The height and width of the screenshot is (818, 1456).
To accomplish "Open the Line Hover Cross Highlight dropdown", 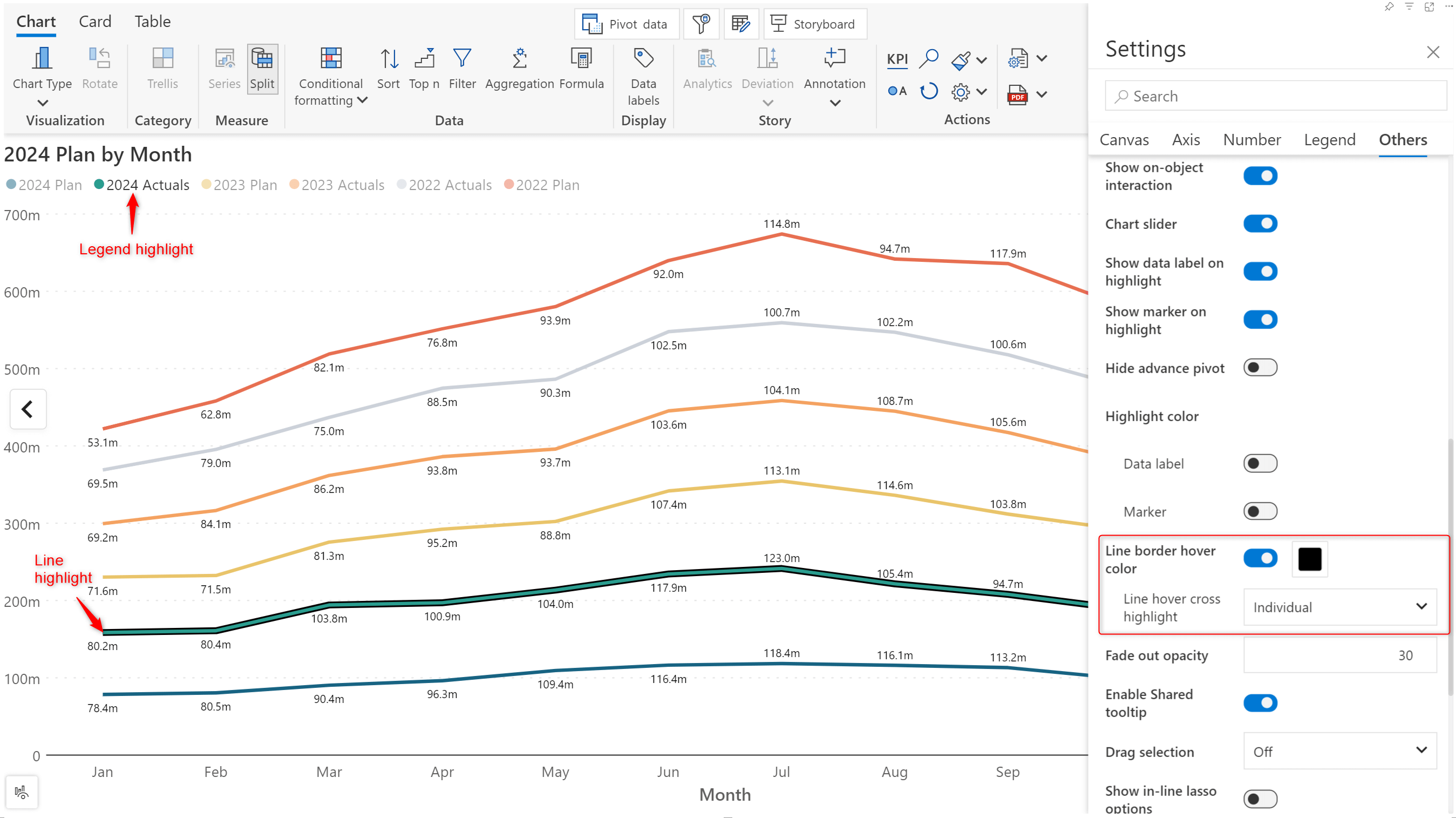I will pos(1339,607).
